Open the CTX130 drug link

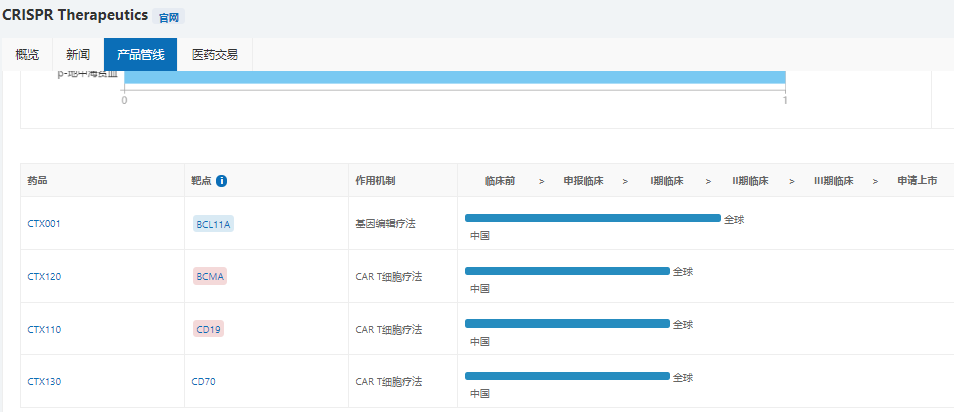tap(44, 382)
